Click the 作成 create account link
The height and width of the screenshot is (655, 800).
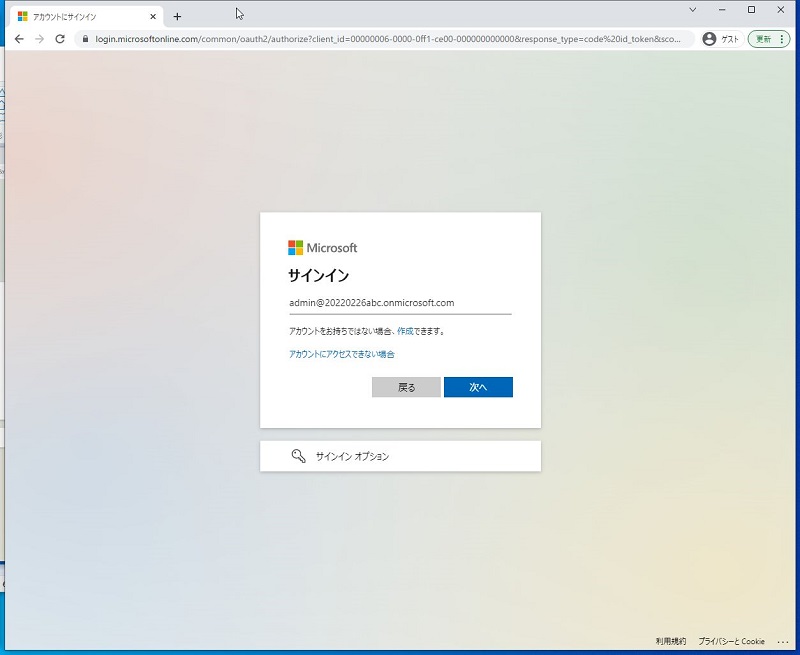[x=405, y=331]
